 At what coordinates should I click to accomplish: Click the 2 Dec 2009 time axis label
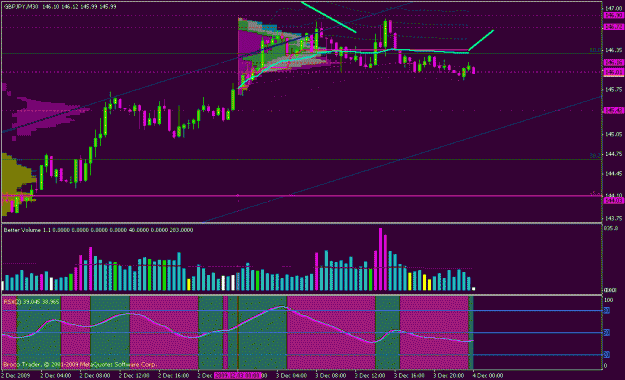pos(16,376)
